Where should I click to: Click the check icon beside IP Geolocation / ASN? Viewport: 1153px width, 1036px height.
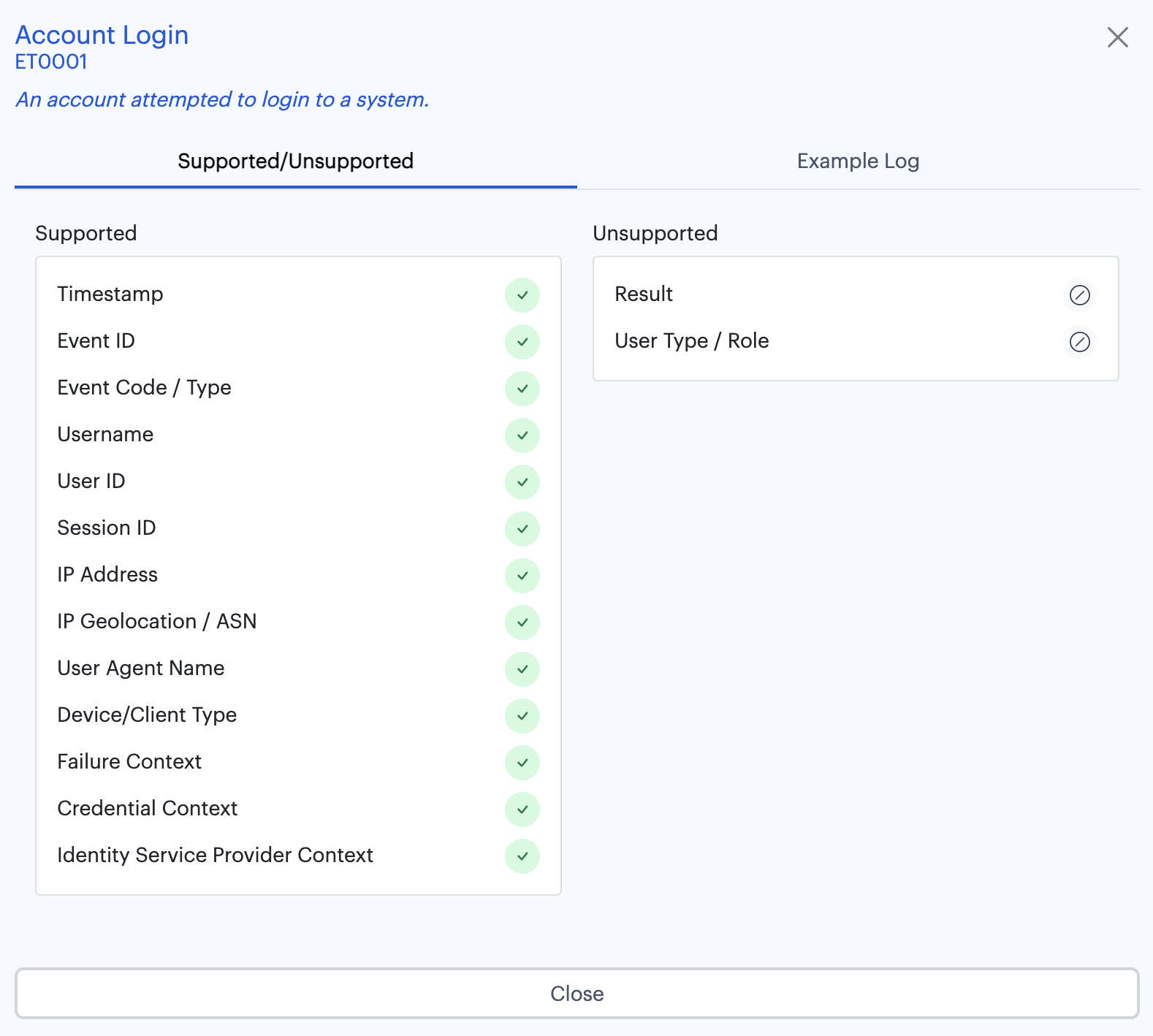(x=522, y=622)
